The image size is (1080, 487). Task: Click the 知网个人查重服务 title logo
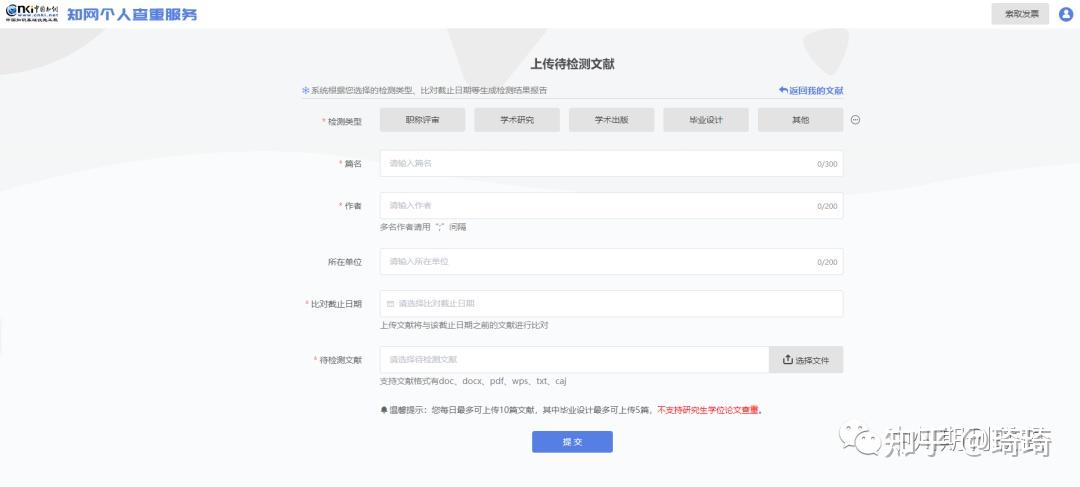coord(132,14)
